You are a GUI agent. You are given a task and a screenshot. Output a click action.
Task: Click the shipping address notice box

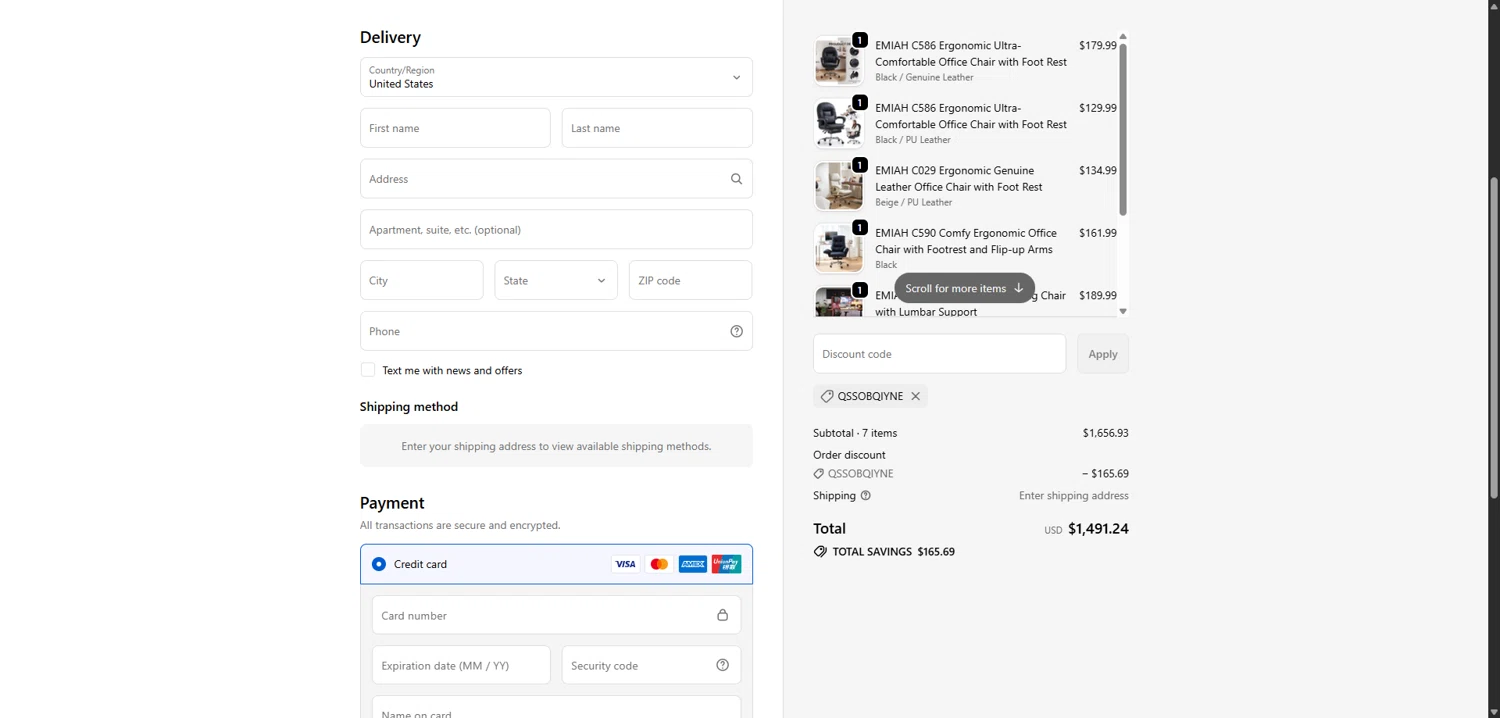pyautogui.click(x=556, y=446)
